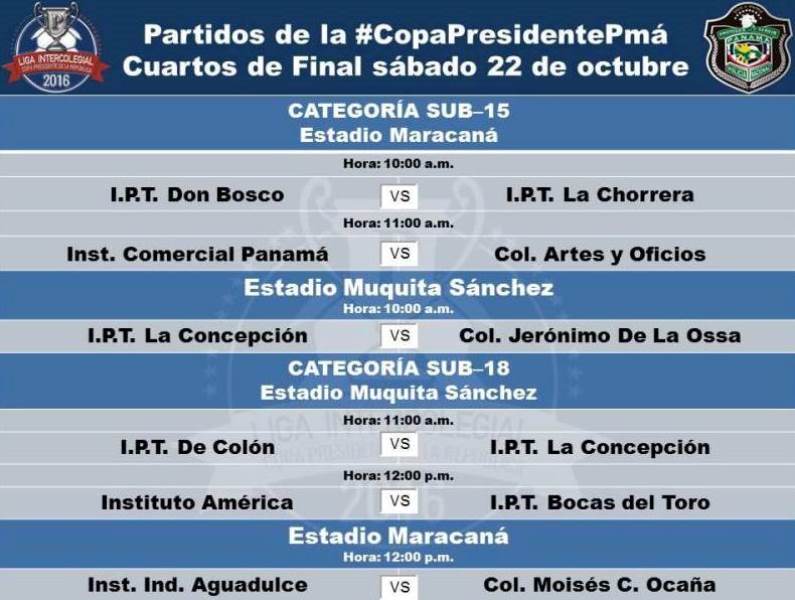Click team name Col. Moisés C. Ocaña

click(x=599, y=585)
